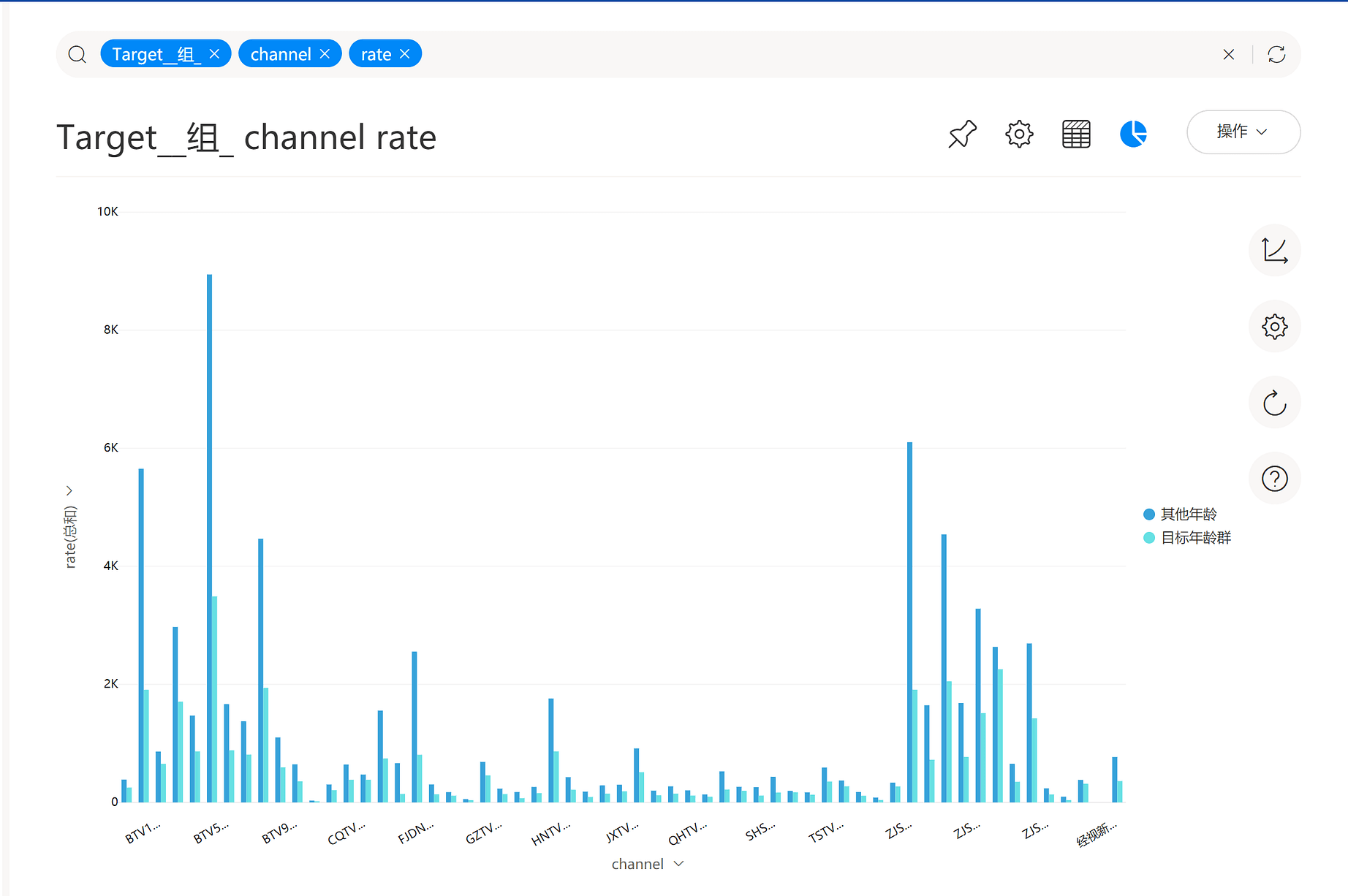Click the 经视新… x-axis label
Screen dimensions: 1348x896
point(1097,834)
